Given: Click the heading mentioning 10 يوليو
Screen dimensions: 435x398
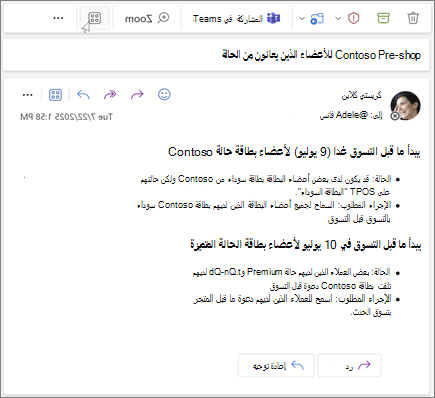Looking at the screenshot, I should 305,245.
